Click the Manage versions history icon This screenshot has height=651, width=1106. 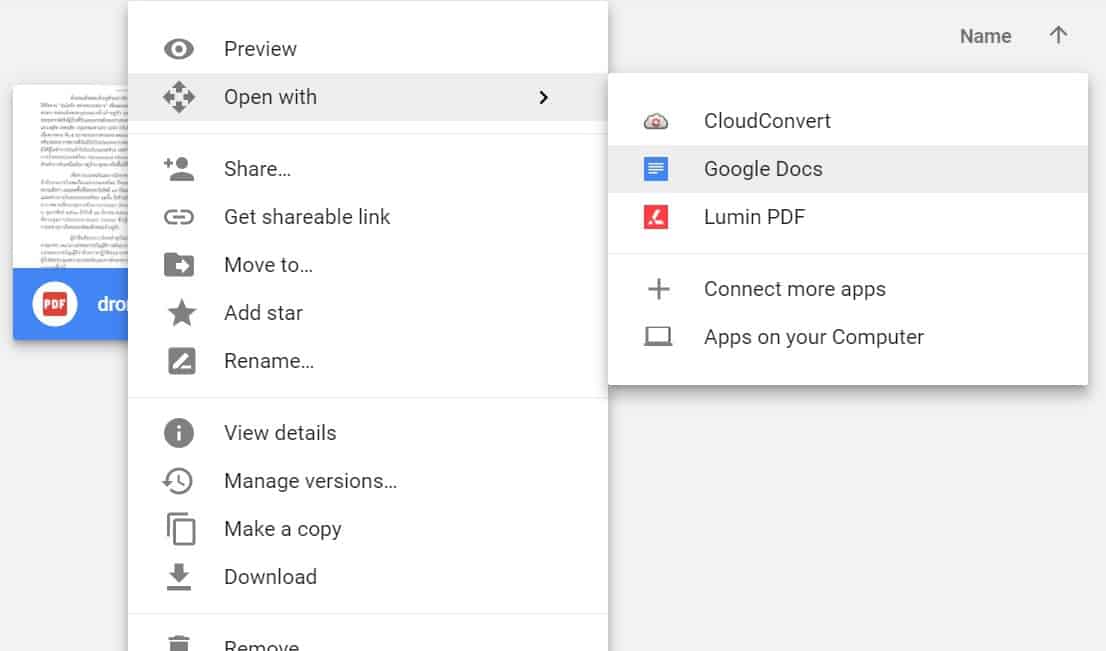[179, 481]
